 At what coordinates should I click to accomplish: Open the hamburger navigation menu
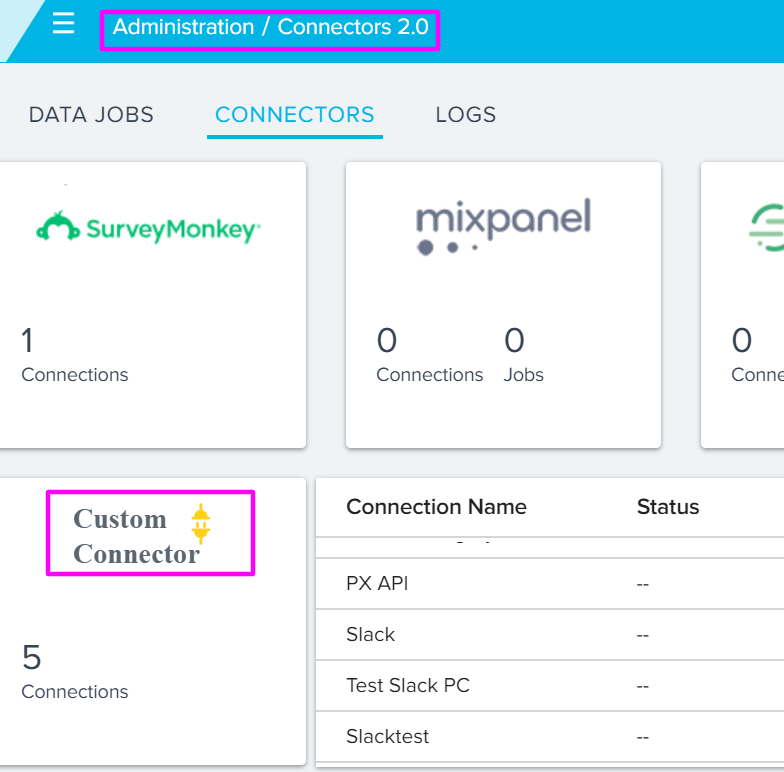[64, 24]
